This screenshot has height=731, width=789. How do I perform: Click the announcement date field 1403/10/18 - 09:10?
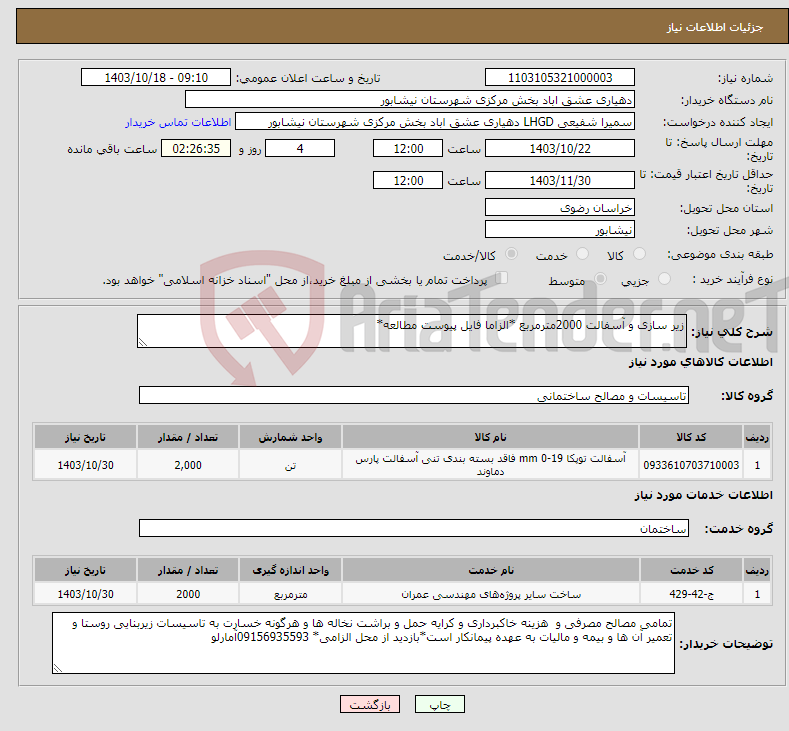(x=155, y=77)
